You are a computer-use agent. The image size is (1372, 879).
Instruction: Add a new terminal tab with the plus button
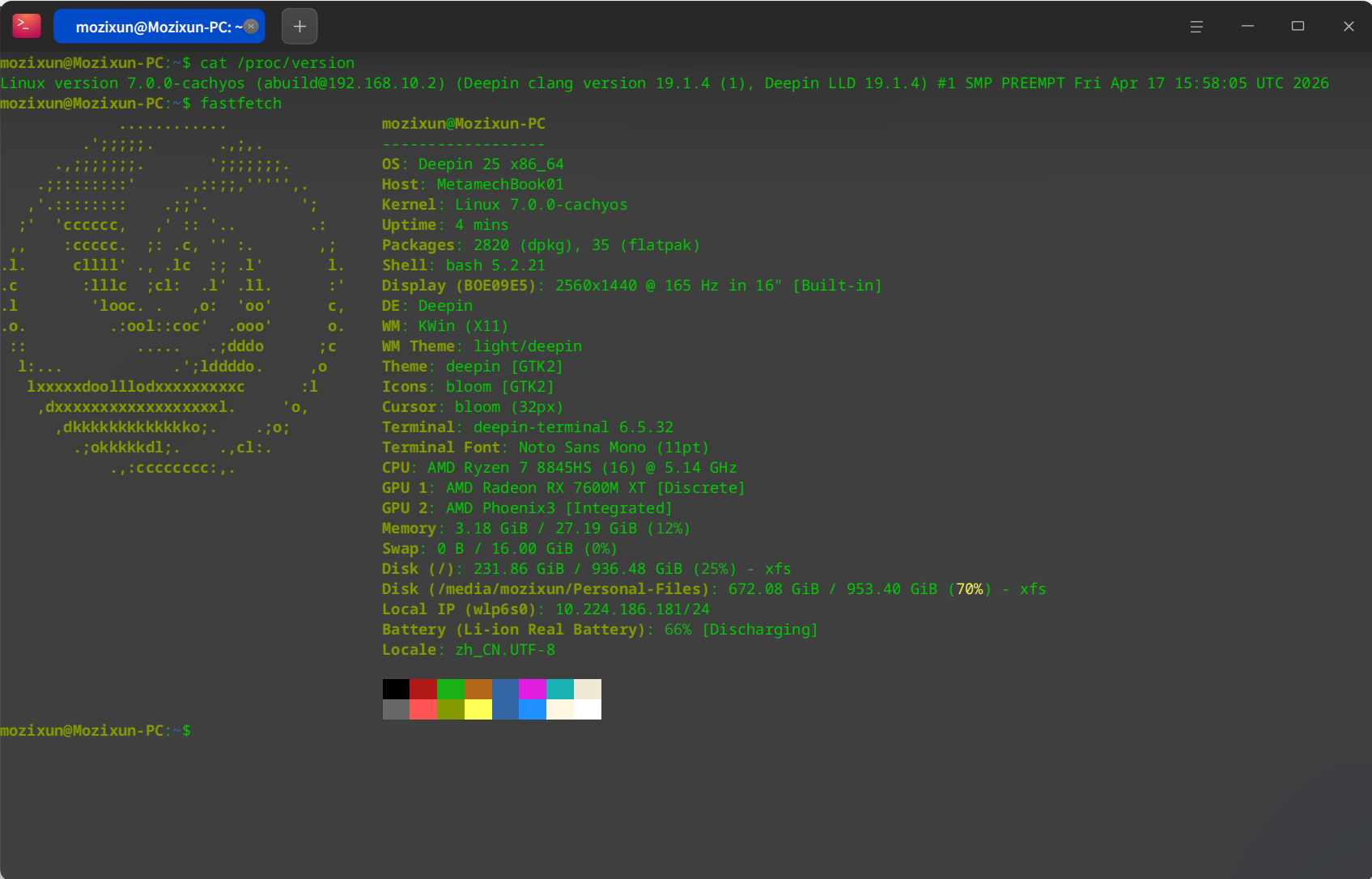click(299, 27)
